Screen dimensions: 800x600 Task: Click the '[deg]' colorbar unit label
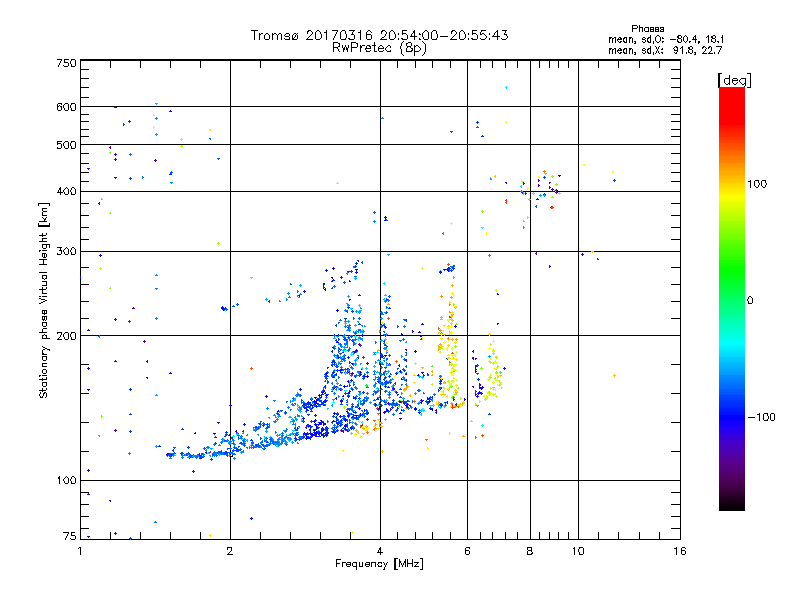pos(734,80)
